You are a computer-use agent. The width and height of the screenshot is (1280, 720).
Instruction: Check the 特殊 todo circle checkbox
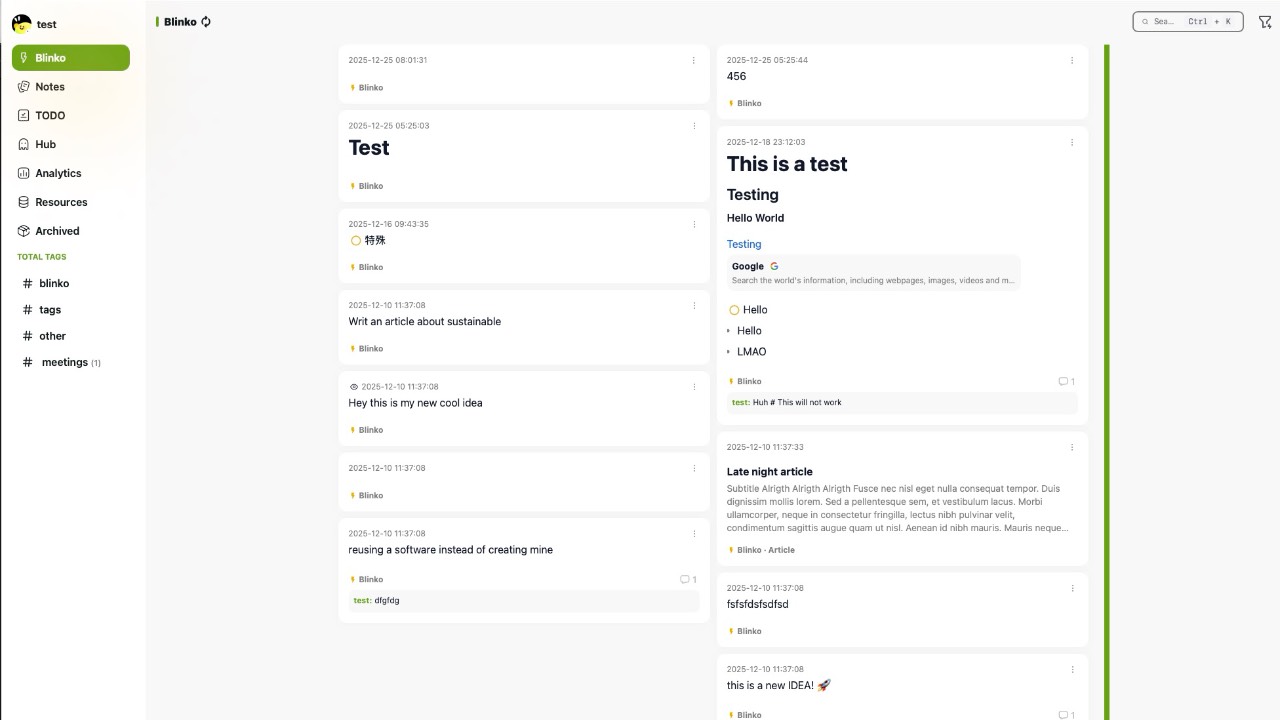pos(355,241)
